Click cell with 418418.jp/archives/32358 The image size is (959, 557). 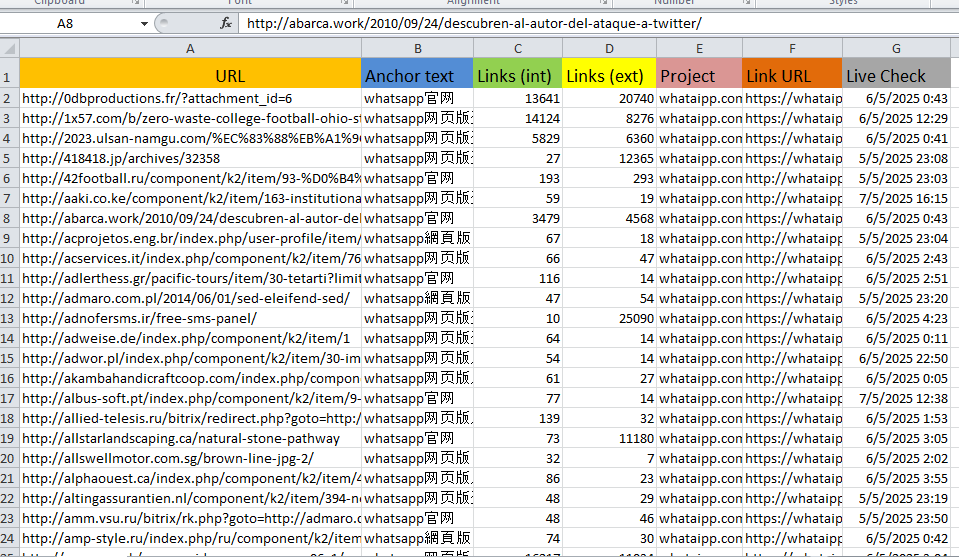pyautogui.click(x=190, y=158)
